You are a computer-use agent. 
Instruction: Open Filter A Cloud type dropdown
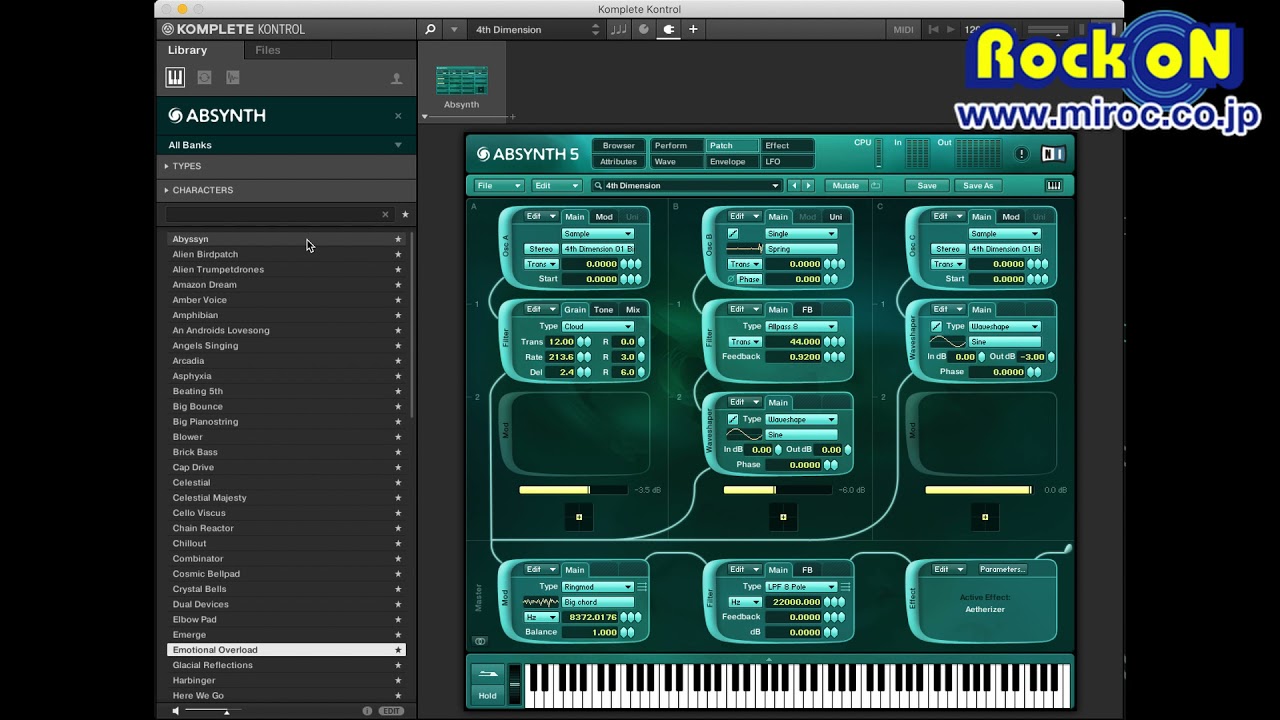[597, 326]
